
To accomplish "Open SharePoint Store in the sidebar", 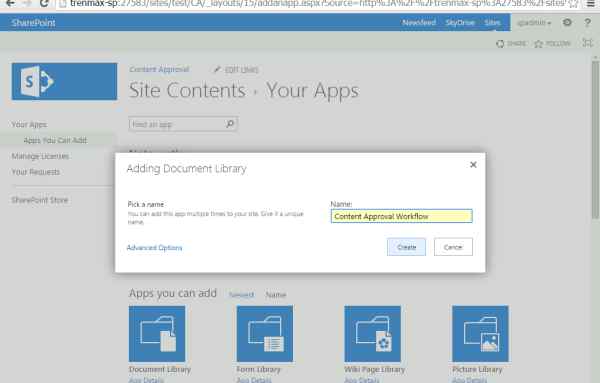I will click(x=40, y=200).
